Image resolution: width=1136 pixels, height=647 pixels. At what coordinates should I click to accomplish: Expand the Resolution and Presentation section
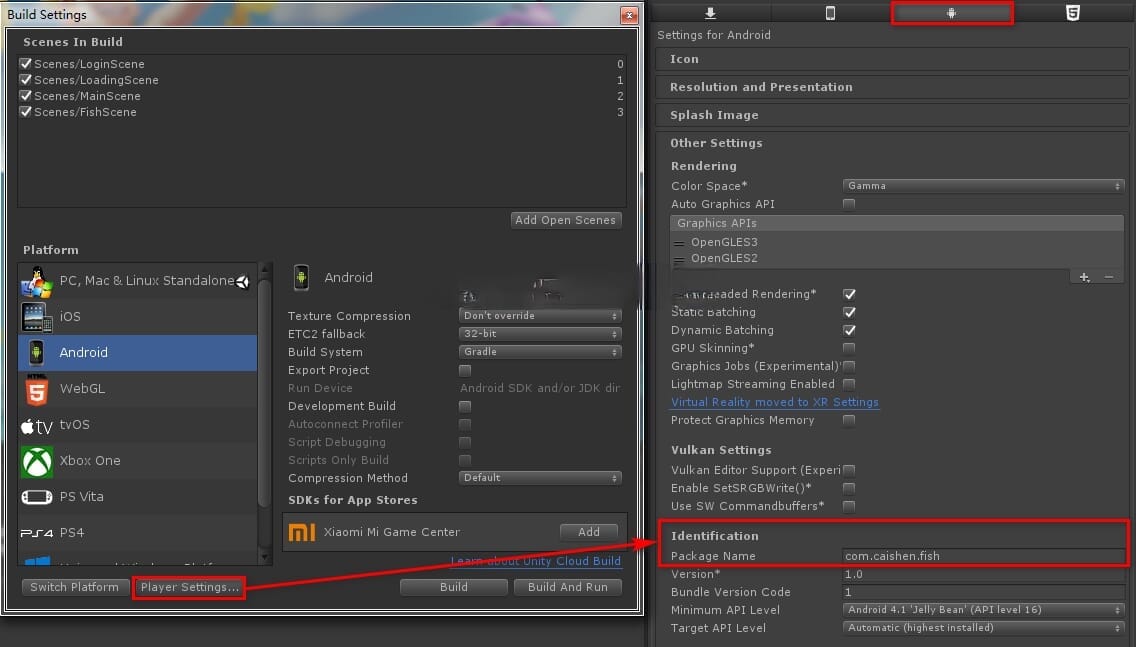click(x=892, y=87)
